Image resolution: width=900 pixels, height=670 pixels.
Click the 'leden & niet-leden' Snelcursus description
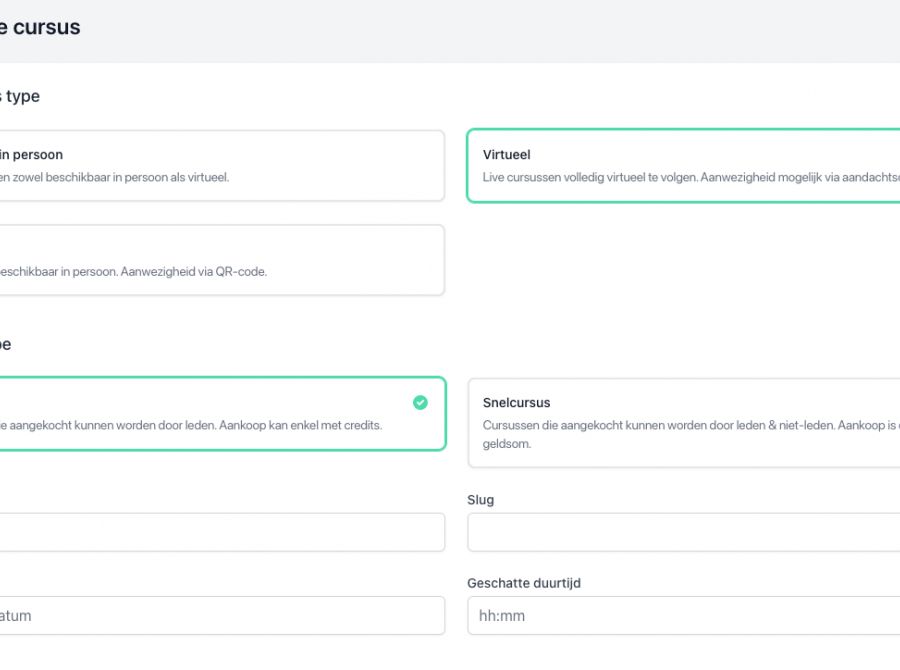[690, 425]
